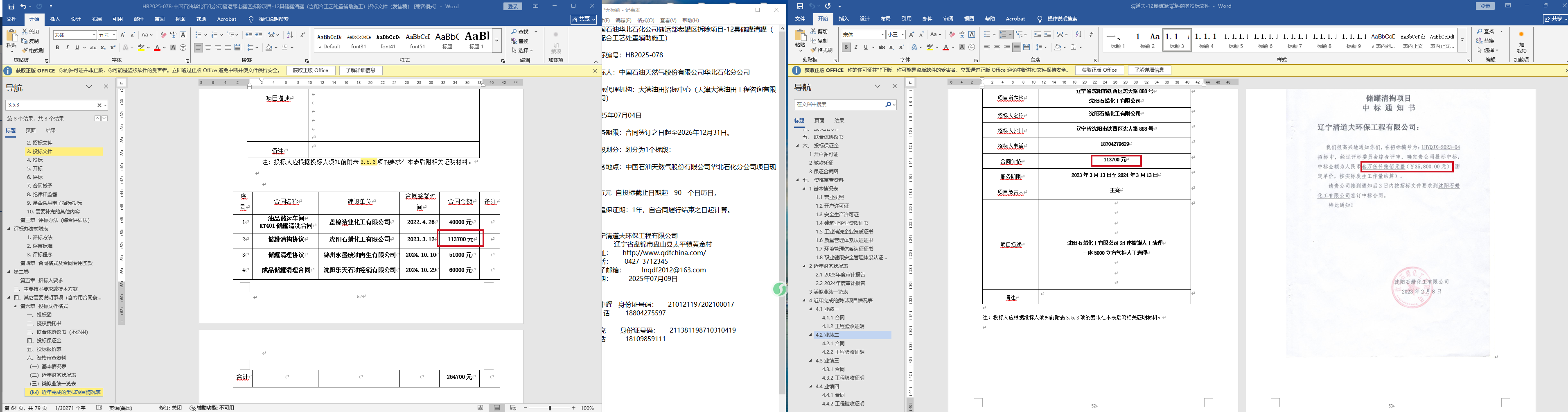Collapse 4.2 业绩二 in right navigation tree
1568x412 pixels.
tap(811, 335)
